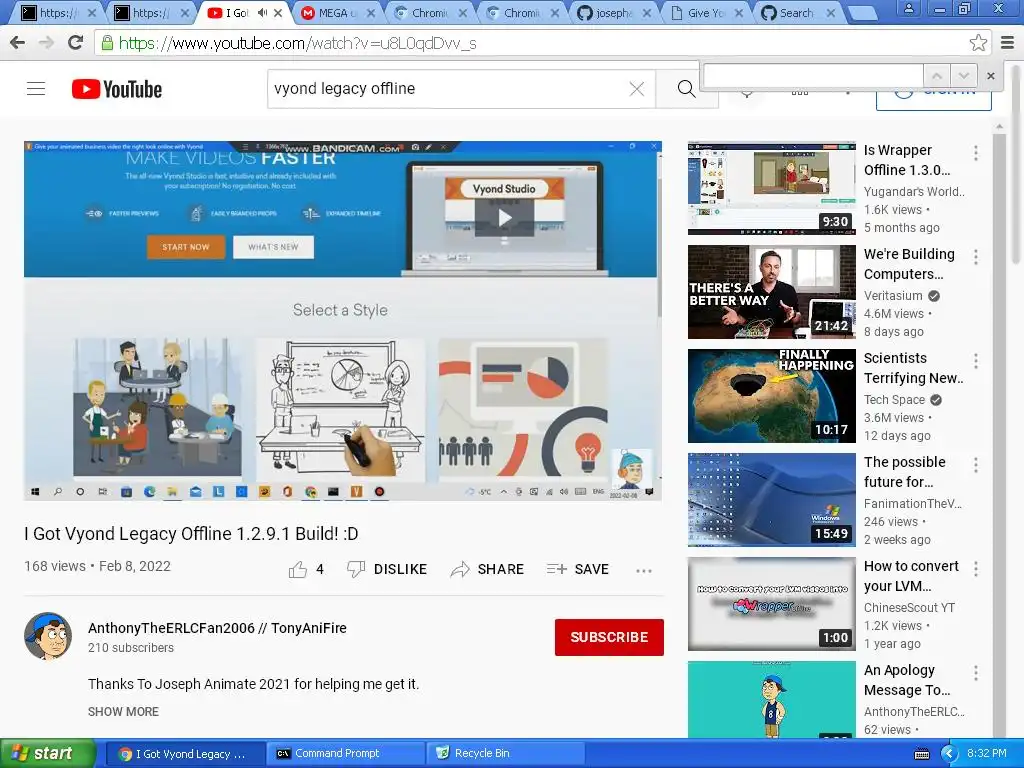Open more actions ellipsis below video
Screen dimensions: 1024x768
coord(644,570)
